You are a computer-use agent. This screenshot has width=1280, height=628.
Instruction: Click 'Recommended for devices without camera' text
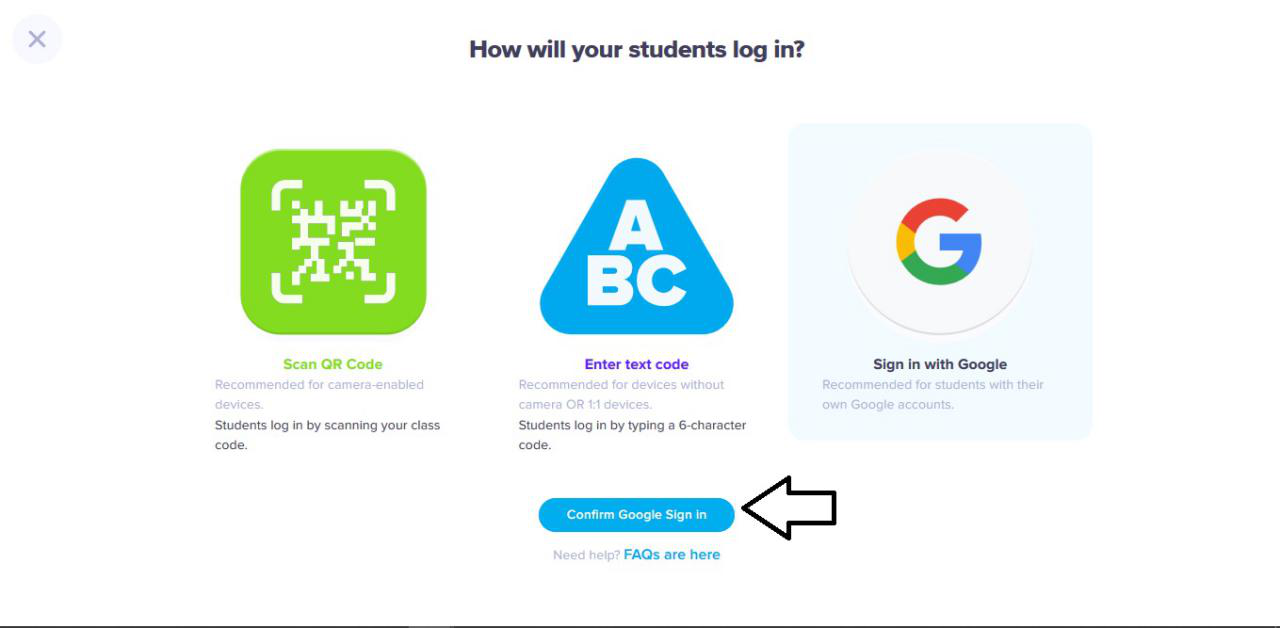click(622, 395)
